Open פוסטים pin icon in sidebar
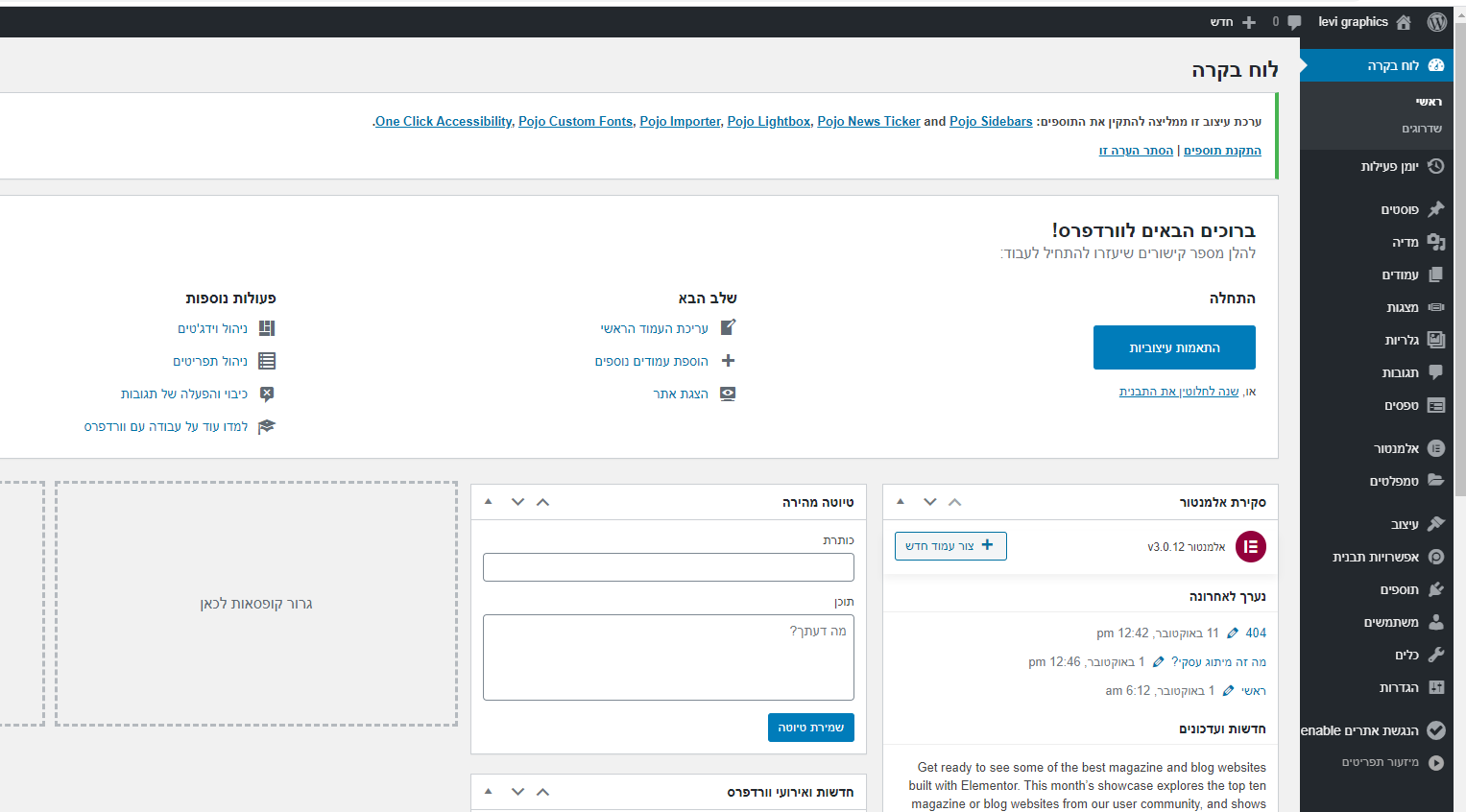The width and height of the screenshot is (1466, 812). pyautogui.click(x=1436, y=209)
